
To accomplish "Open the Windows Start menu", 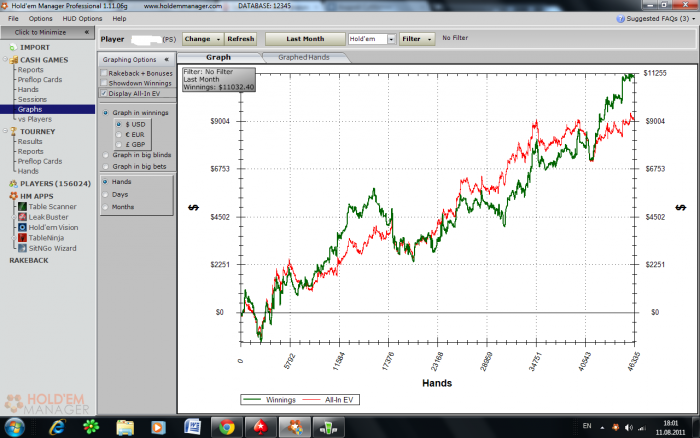I will 15,427.
